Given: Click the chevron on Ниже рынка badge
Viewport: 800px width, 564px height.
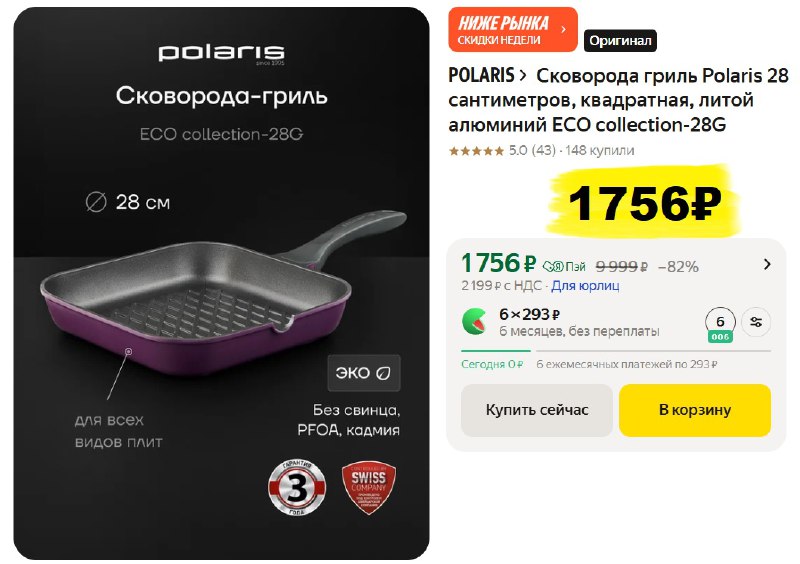Looking at the screenshot, I should pyautogui.click(x=563, y=30).
